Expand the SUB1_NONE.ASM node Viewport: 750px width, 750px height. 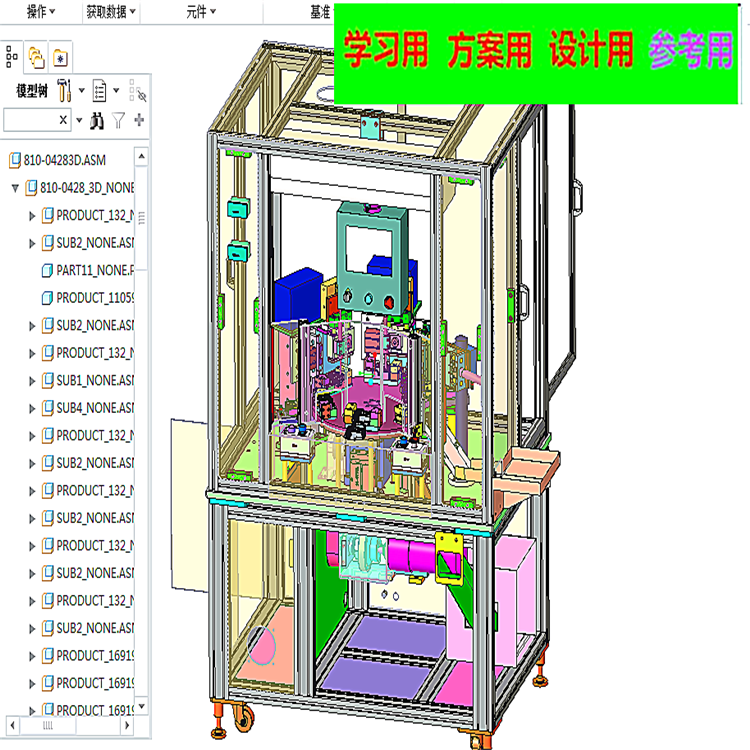pyautogui.click(x=32, y=381)
